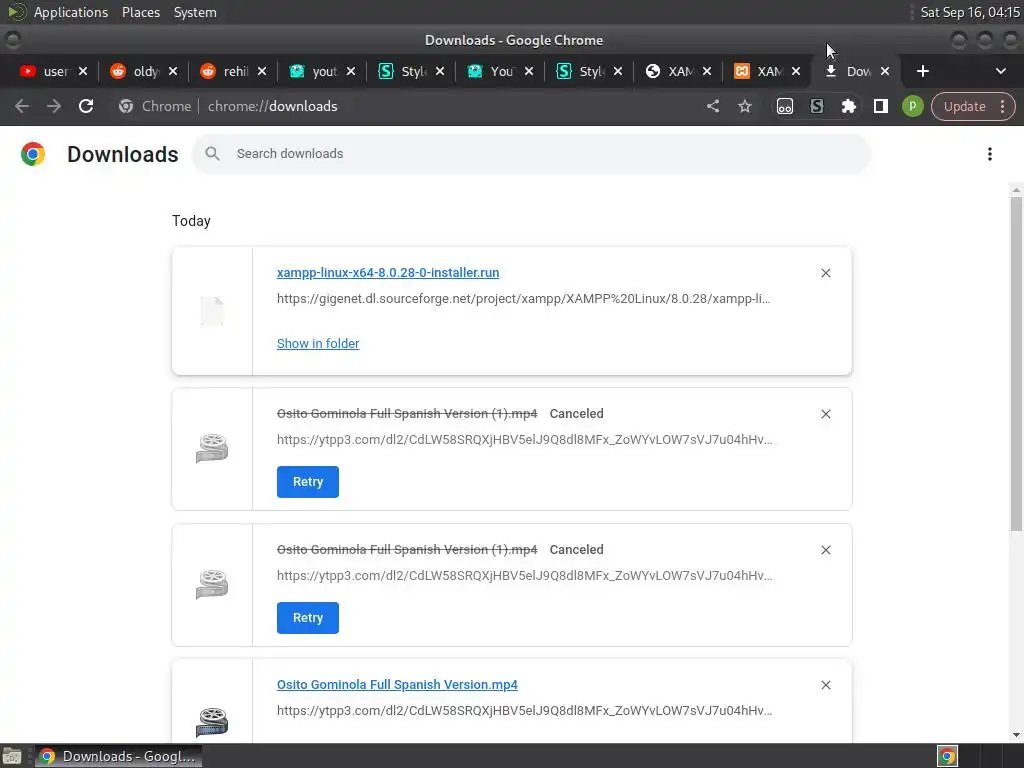The width and height of the screenshot is (1024, 768).
Task: Click show desktop icon in bottom panel
Action: tap(12, 756)
